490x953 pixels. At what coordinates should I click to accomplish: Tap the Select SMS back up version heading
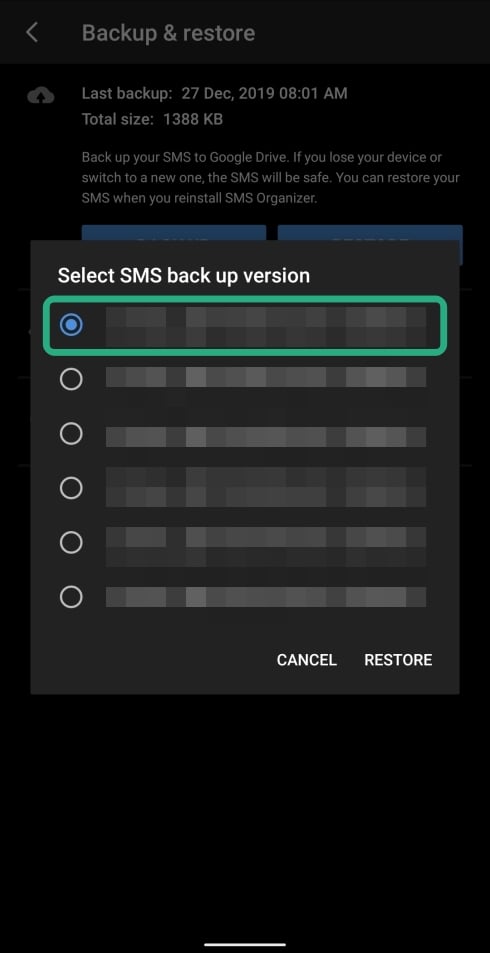click(x=184, y=275)
